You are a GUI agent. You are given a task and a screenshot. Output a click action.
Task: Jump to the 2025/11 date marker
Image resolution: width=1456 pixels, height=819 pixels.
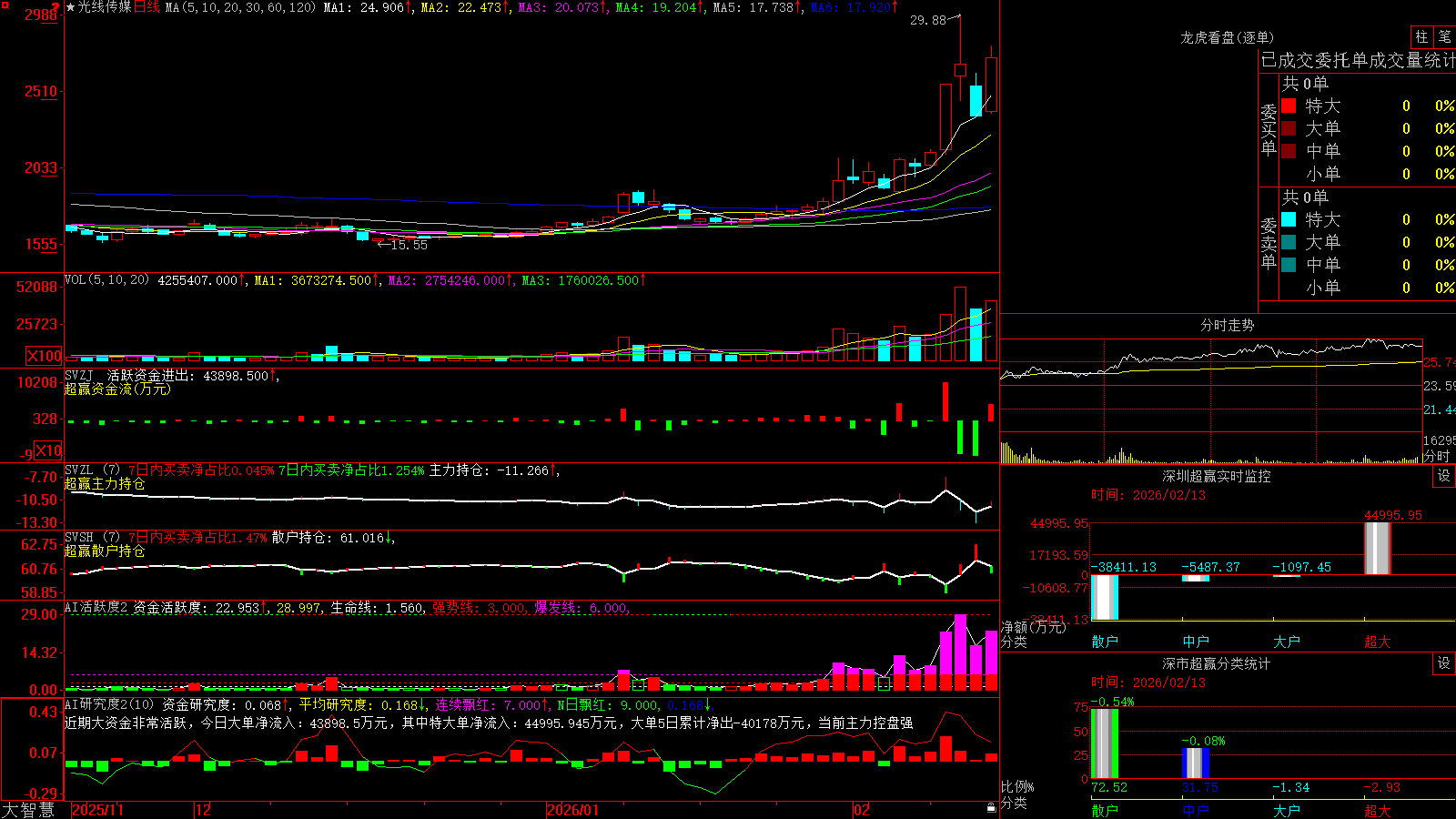[x=97, y=810]
